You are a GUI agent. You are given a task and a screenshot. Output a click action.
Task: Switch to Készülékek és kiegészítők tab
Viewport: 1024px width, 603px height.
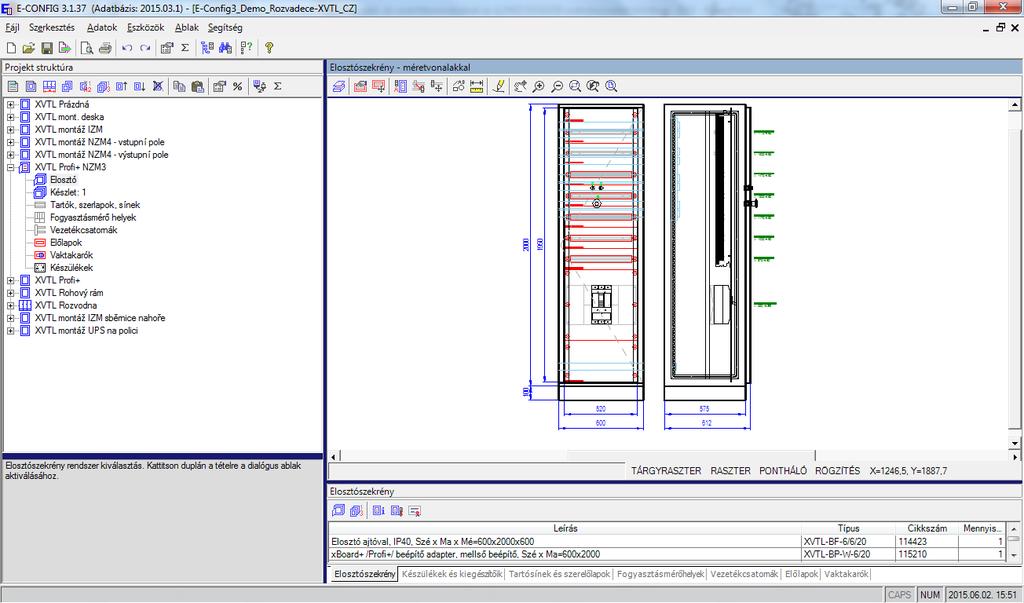tap(452, 574)
